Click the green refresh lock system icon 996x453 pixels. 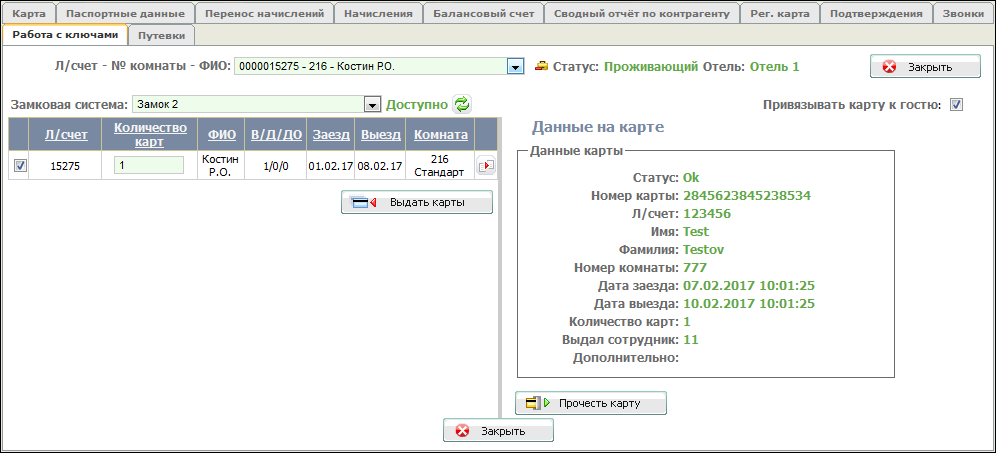[x=461, y=104]
